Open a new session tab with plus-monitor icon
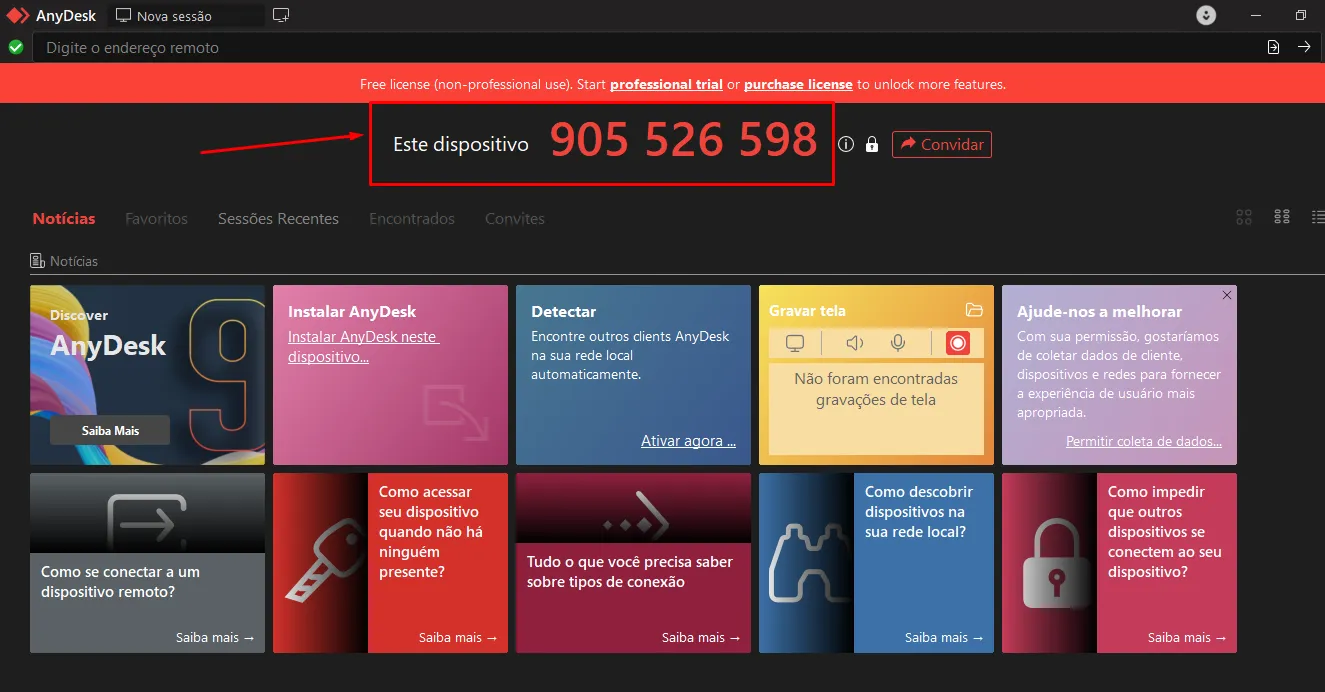This screenshot has width=1325, height=692. point(281,15)
